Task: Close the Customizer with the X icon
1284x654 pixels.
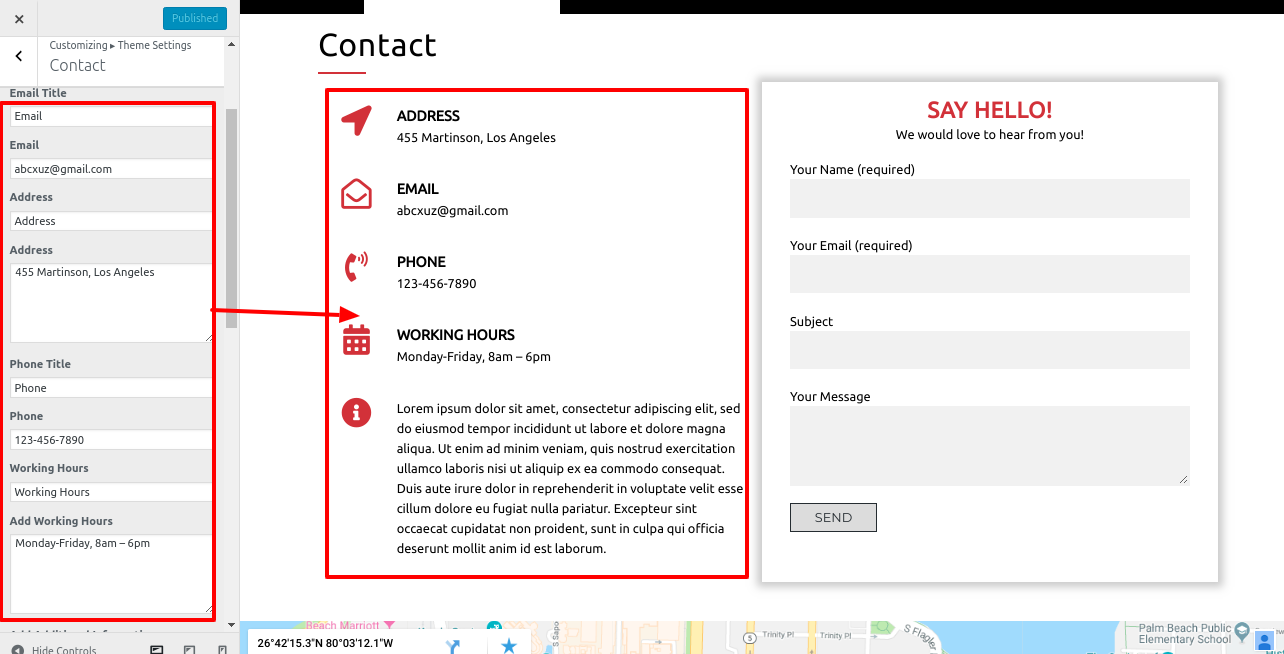Action: [19, 19]
